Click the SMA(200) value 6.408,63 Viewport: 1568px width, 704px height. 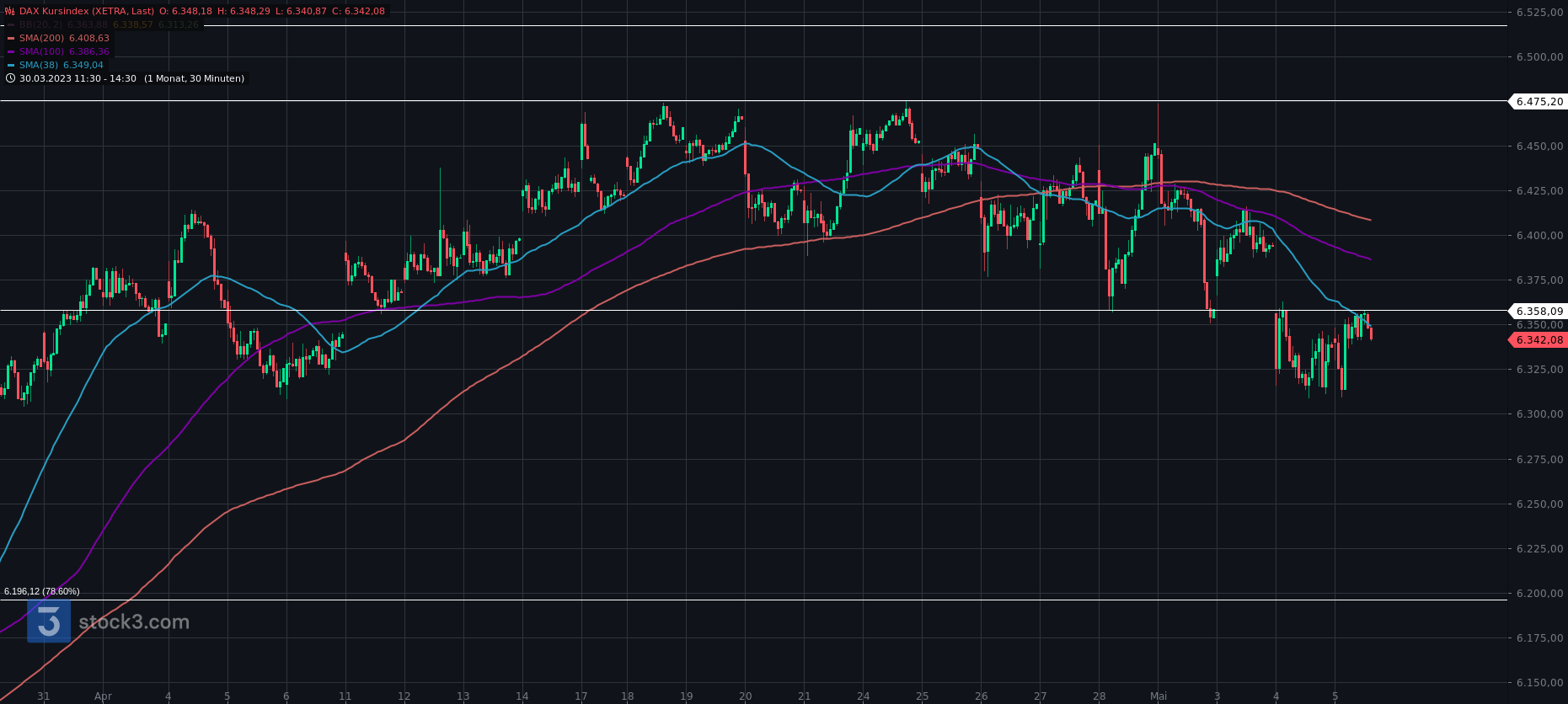pos(88,38)
